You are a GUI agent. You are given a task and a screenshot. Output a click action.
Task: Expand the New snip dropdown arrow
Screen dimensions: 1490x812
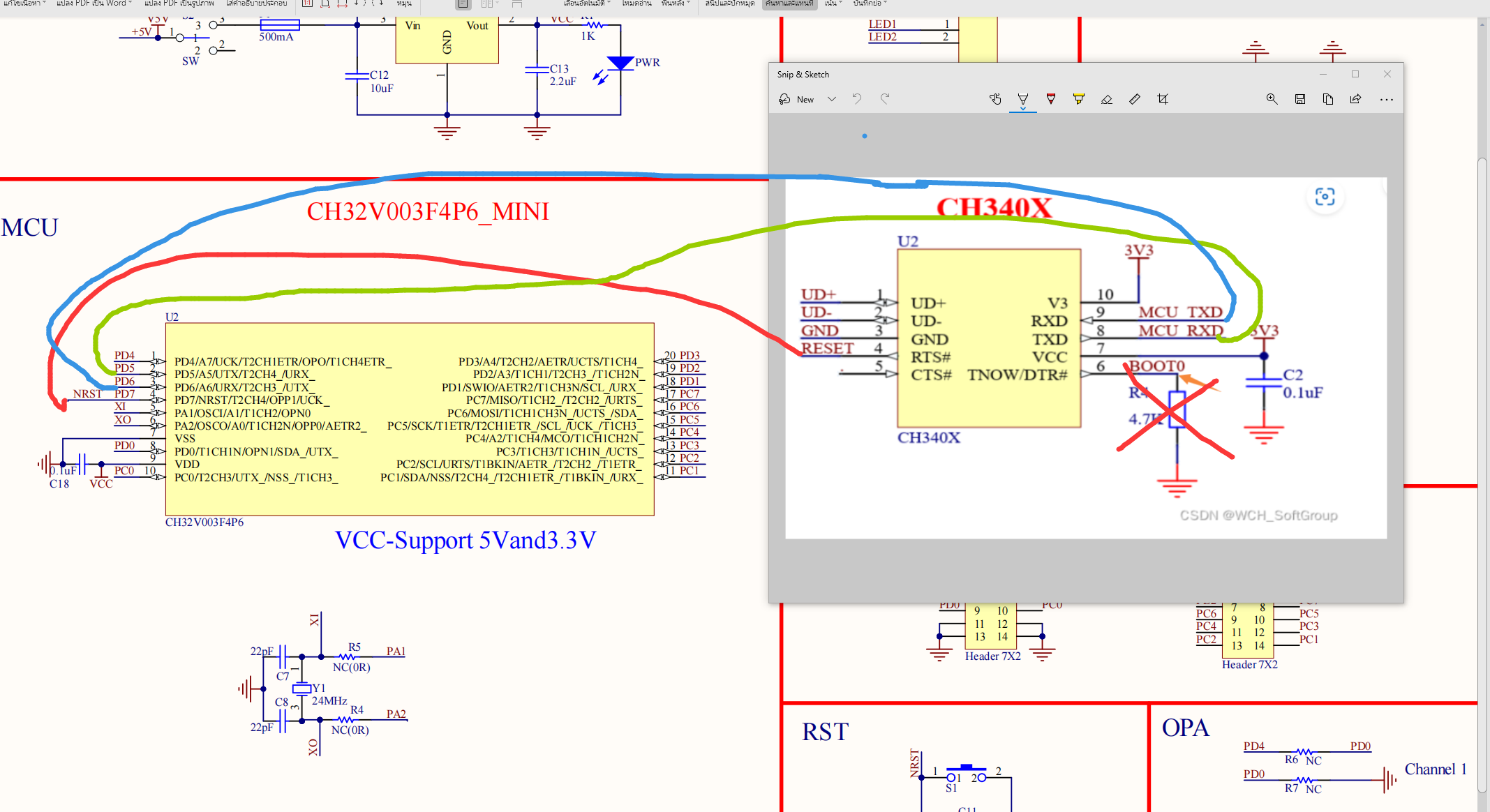coord(832,99)
